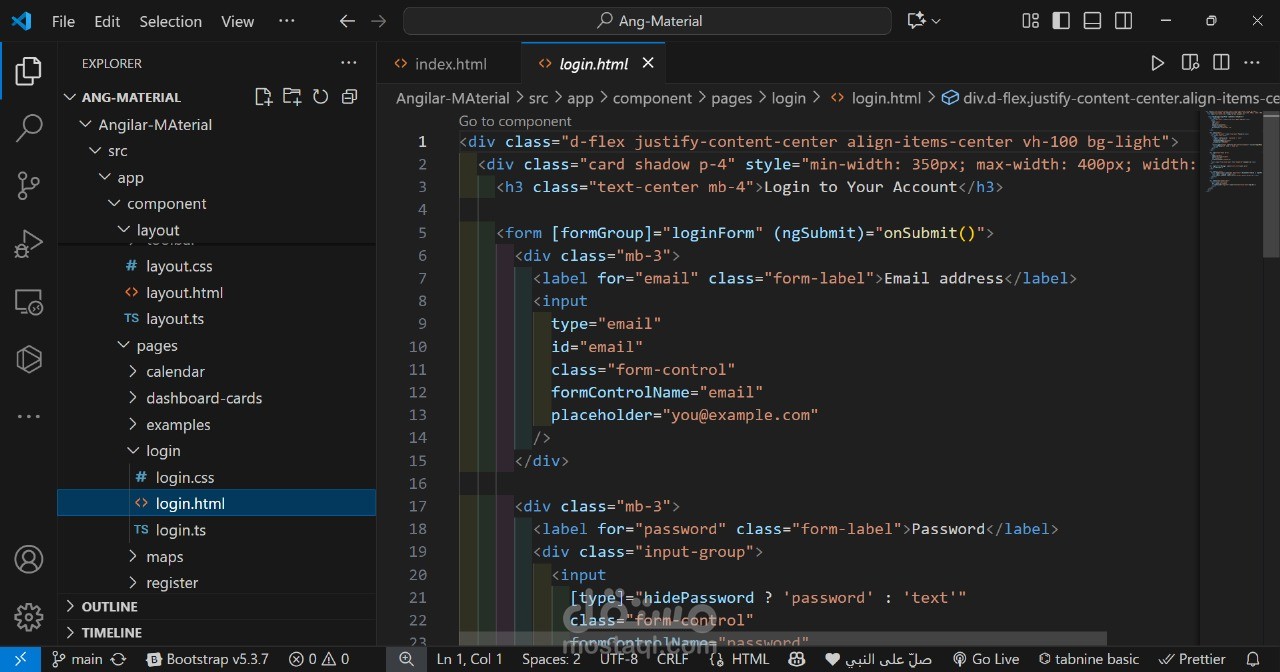Click the Ang-Material command center search box
Image resolution: width=1280 pixels, height=672 pixels.
click(647, 21)
